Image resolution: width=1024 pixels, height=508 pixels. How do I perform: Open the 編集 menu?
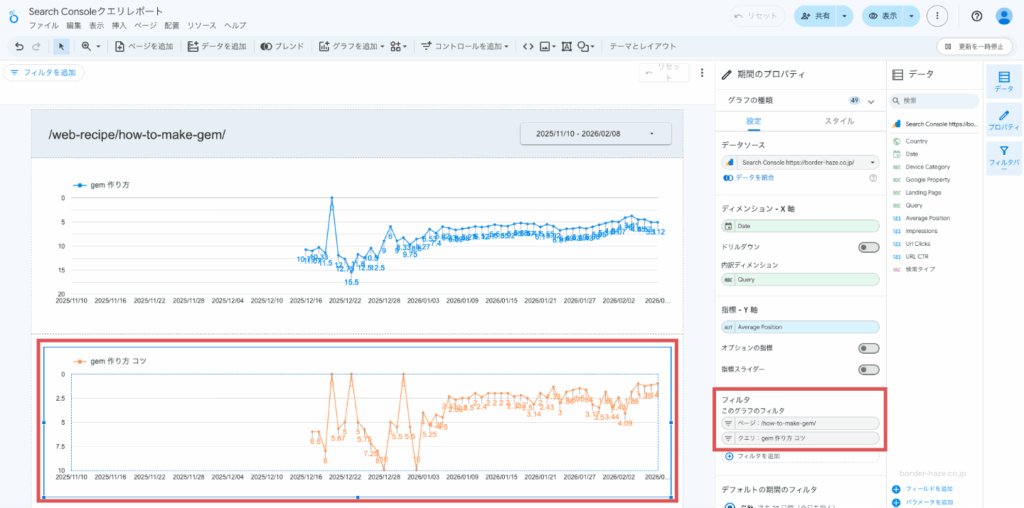74,25
